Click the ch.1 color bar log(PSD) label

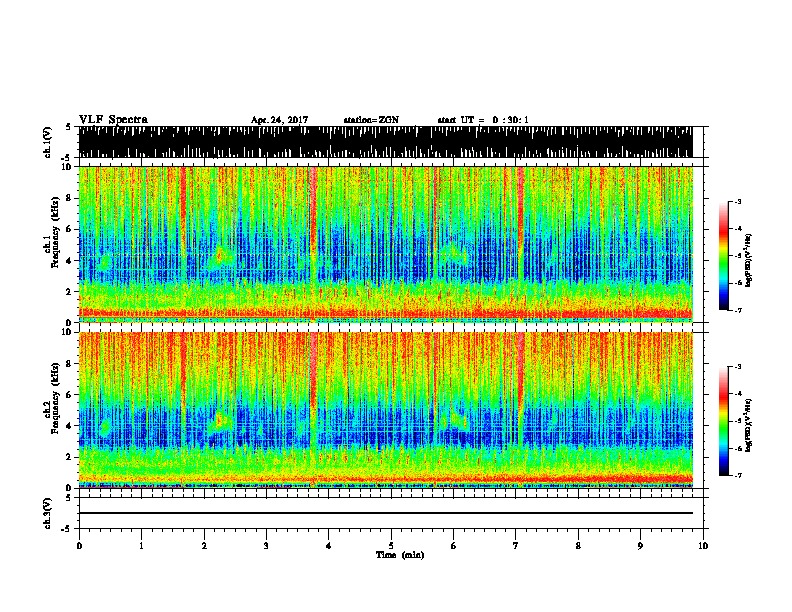click(x=749, y=260)
